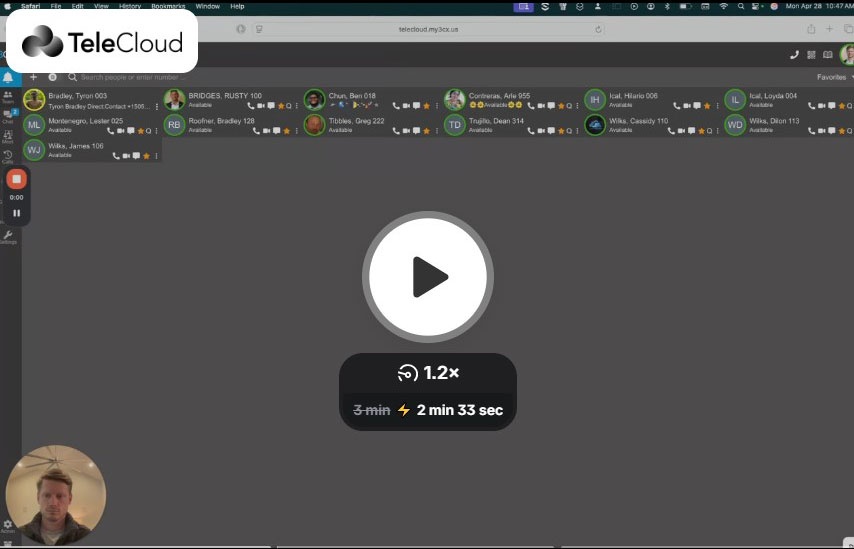Start a video call with Roofner, Bradley 128

point(266,131)
